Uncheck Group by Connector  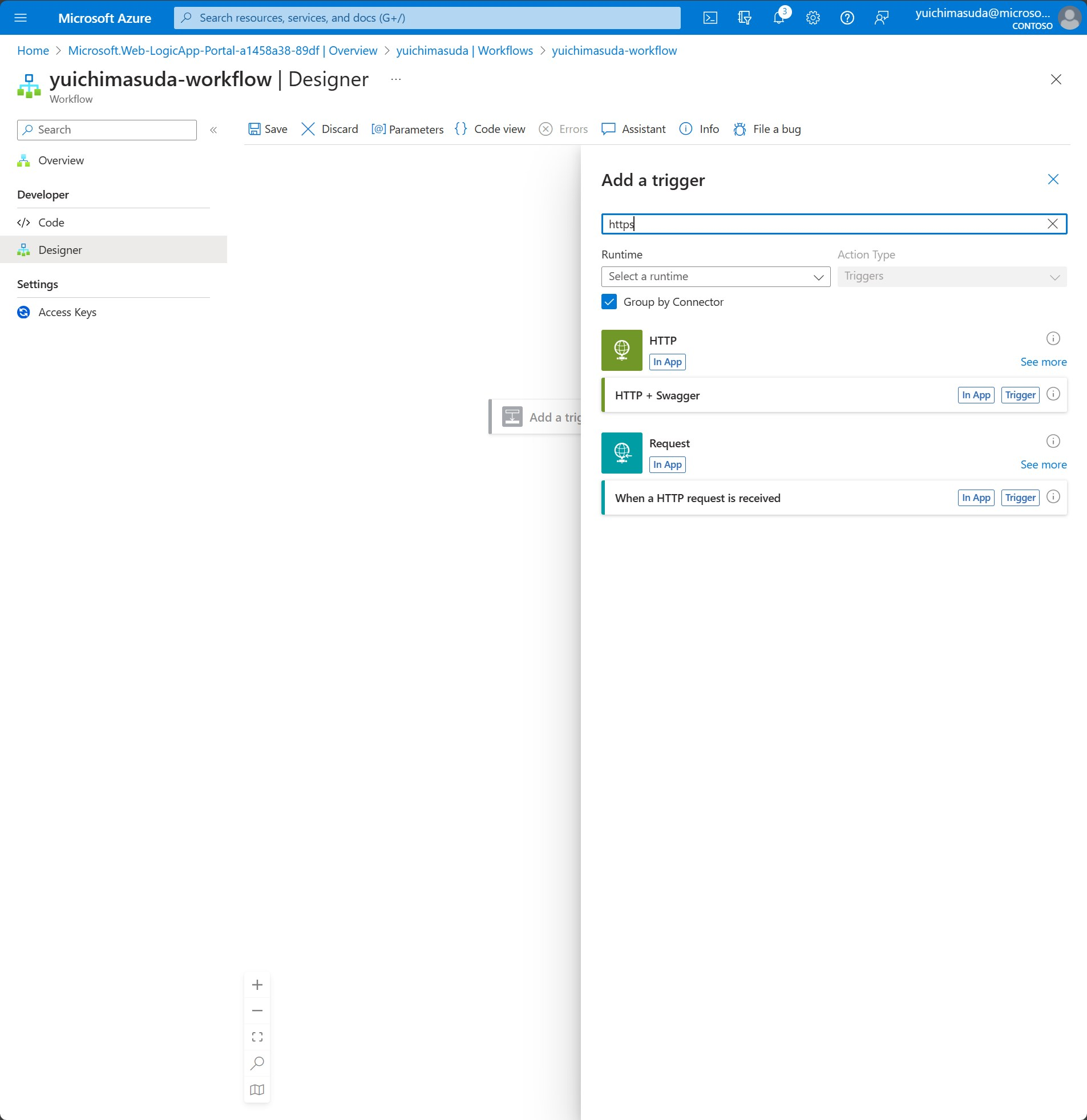click(609, 302)
